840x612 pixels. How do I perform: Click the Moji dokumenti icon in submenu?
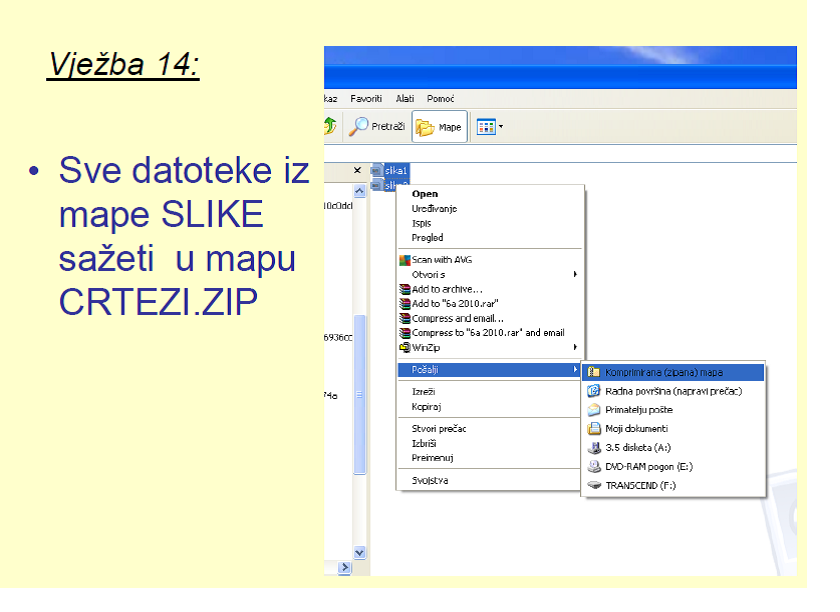(x=593, y=429)
